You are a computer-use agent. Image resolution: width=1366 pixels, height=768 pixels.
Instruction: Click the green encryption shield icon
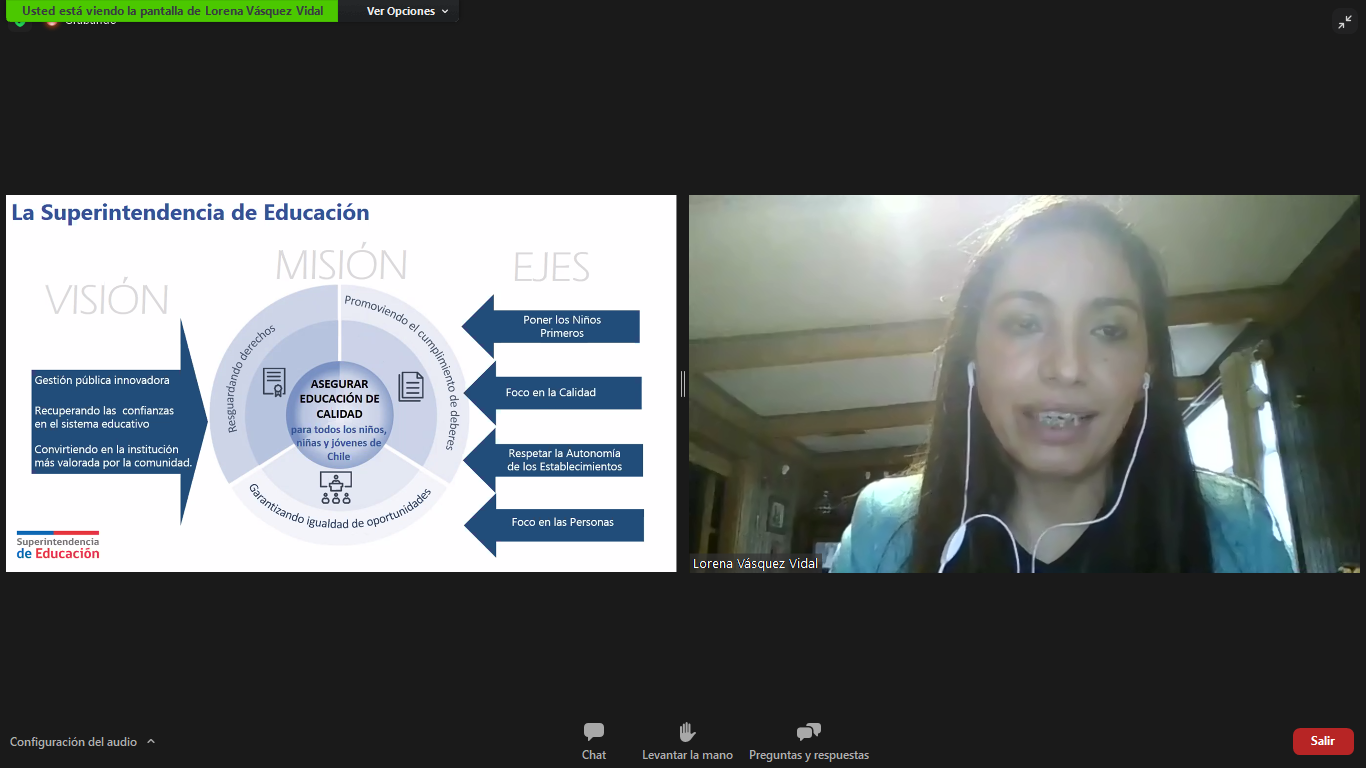click(19, 22)
